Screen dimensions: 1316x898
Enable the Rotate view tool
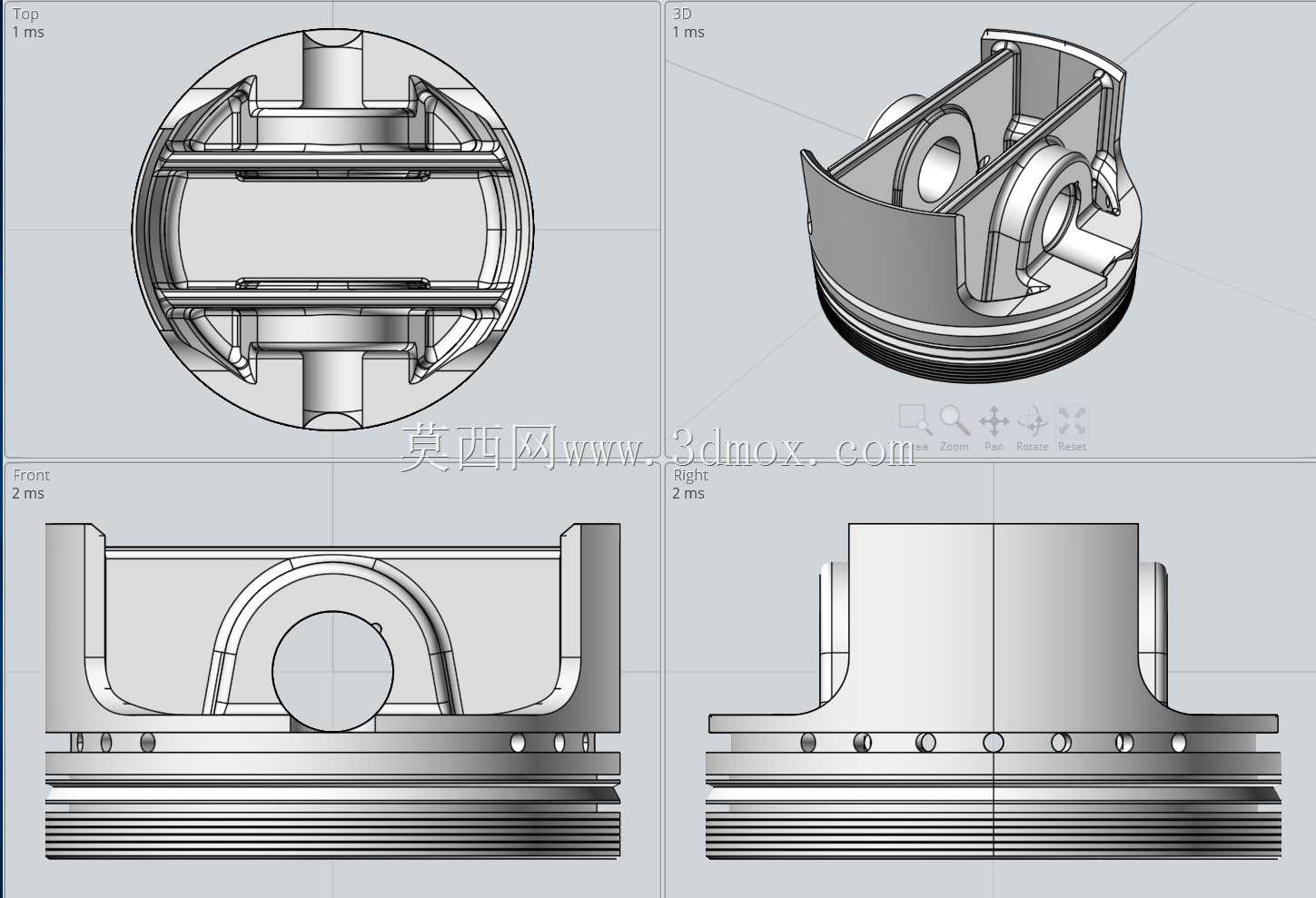point(1033,428)
